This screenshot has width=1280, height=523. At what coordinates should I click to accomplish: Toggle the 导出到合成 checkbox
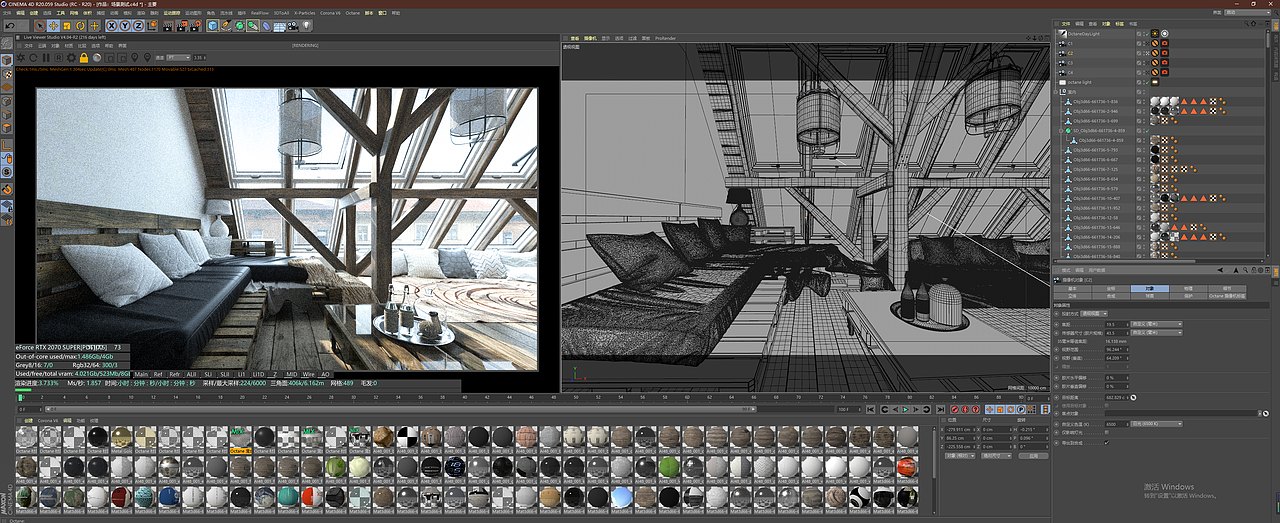click(1107, 442)
